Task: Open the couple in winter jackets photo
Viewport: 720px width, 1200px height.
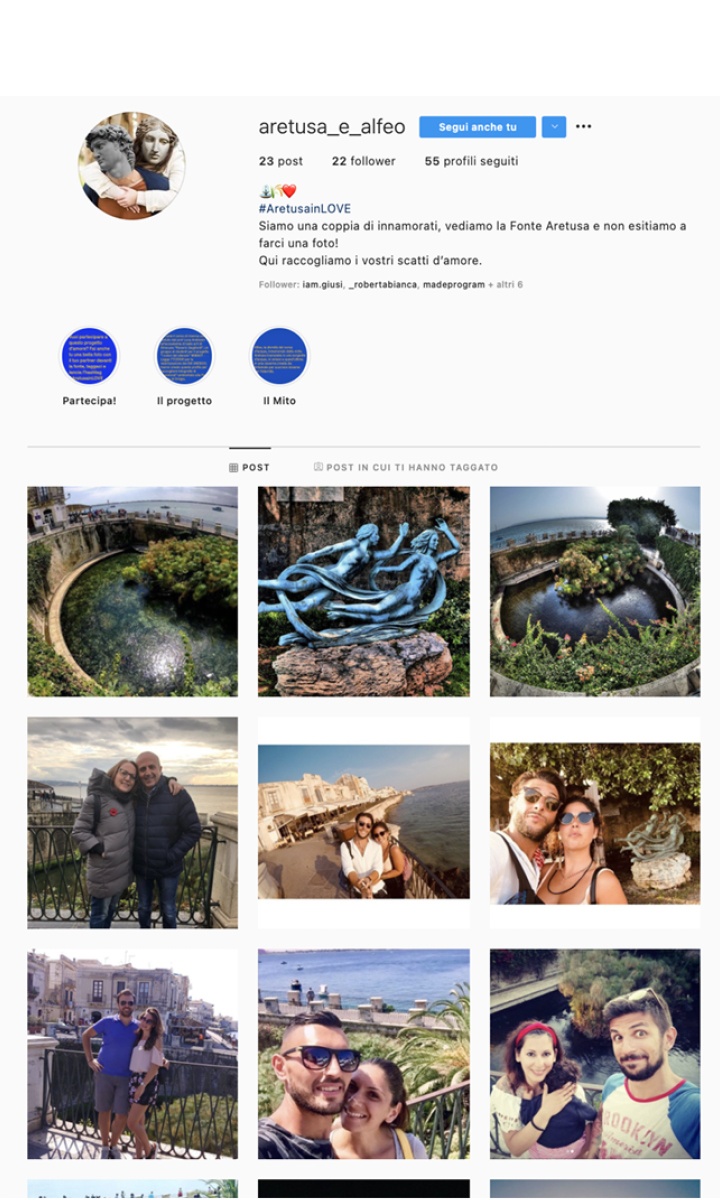Action: (x=133, y=822)
